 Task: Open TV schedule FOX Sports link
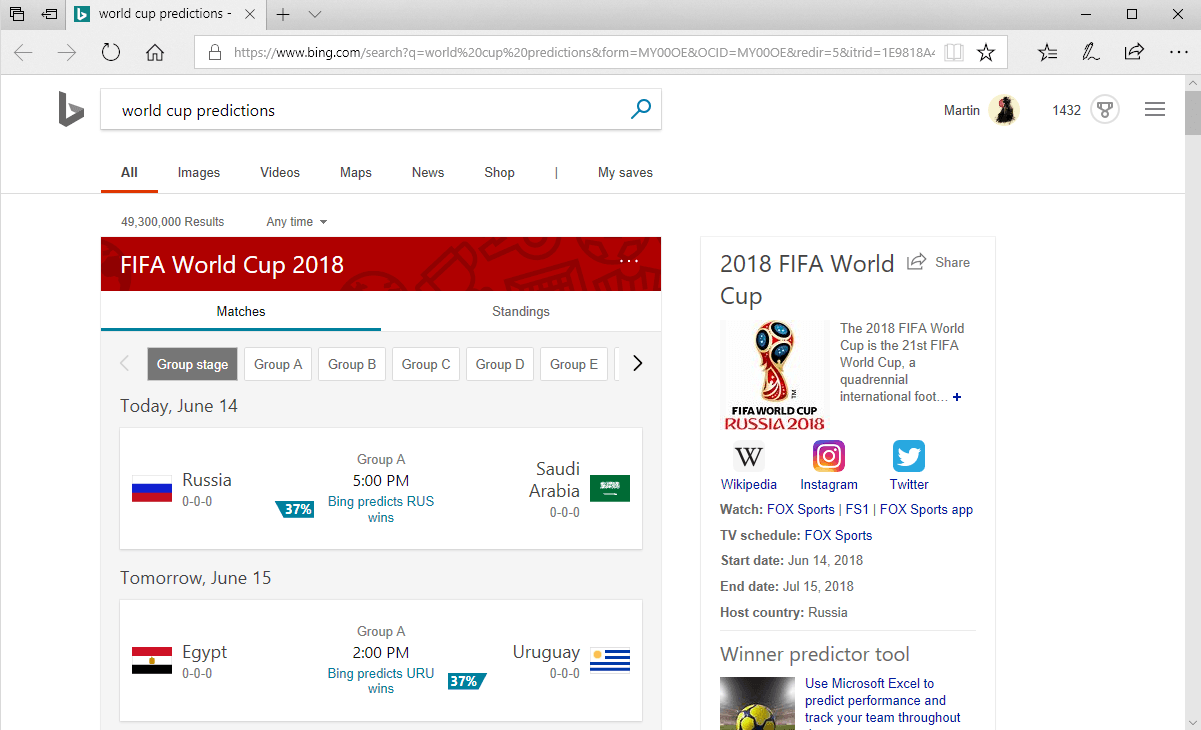838,535
